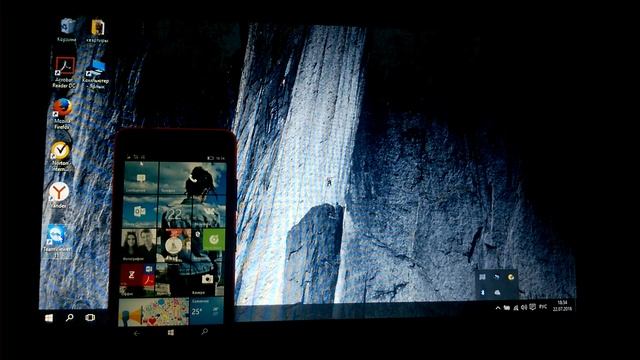This screenshot has height=360, width=640.
Task: Open the Recycle Bin desktop icon
Action: [67, 30]
